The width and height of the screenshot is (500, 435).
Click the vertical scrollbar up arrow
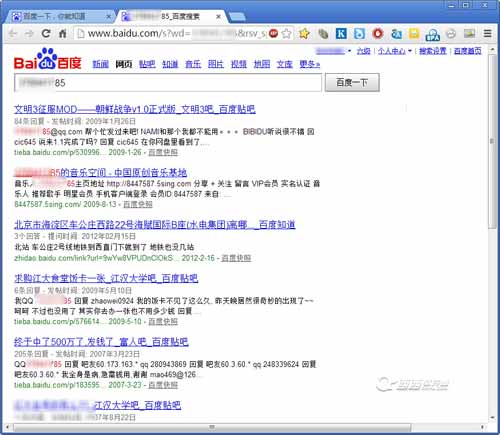(492, 50)
